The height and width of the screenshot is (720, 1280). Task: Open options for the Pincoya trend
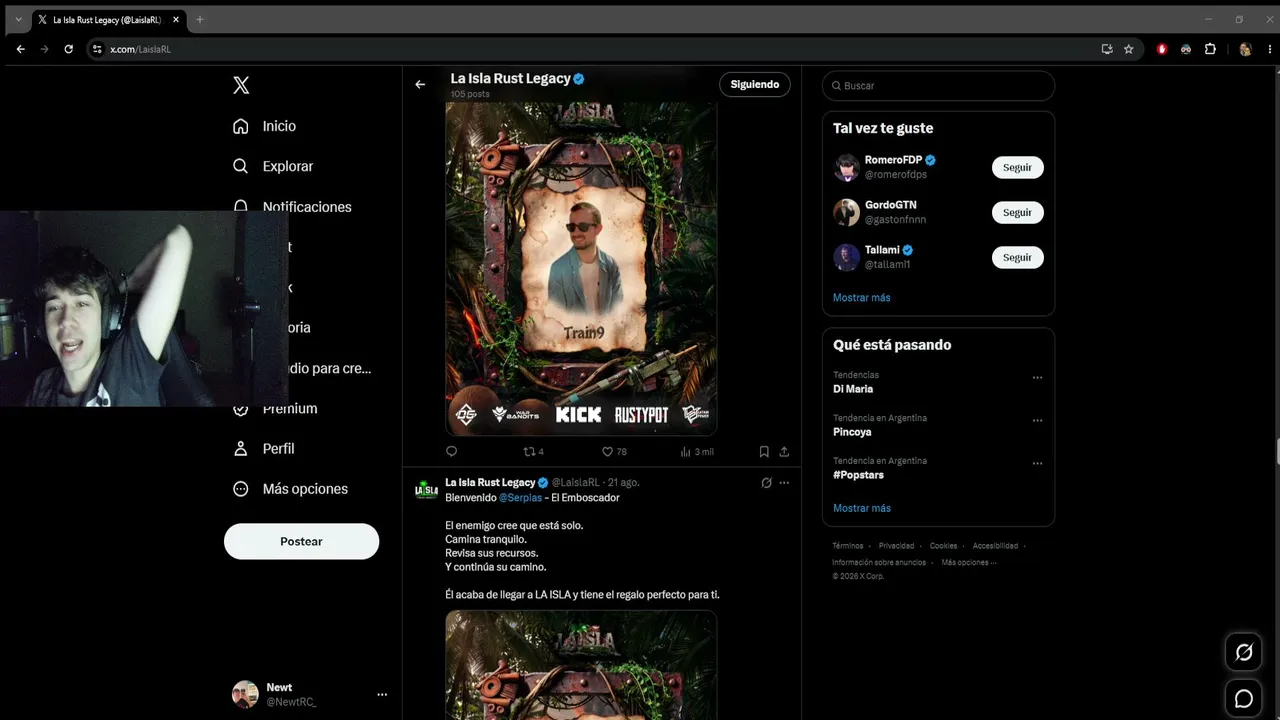1037,421
